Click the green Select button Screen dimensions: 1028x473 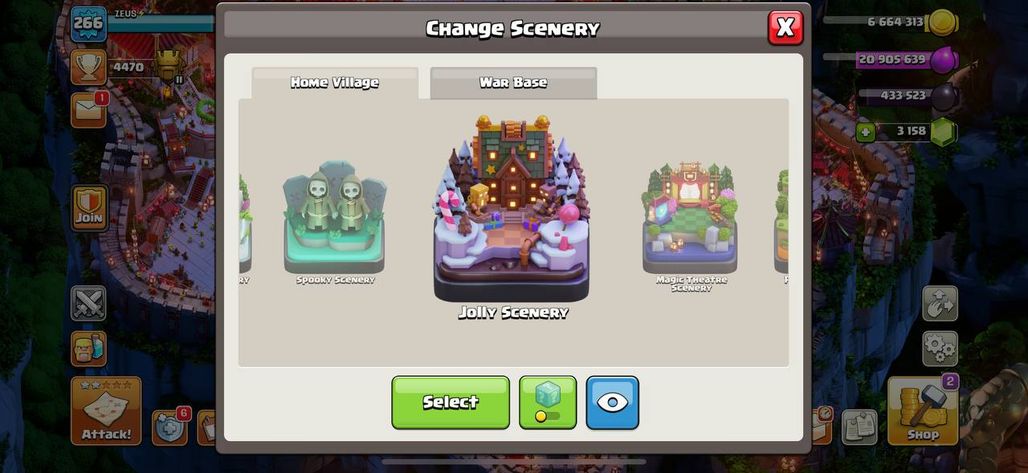[x=450, y=403]
